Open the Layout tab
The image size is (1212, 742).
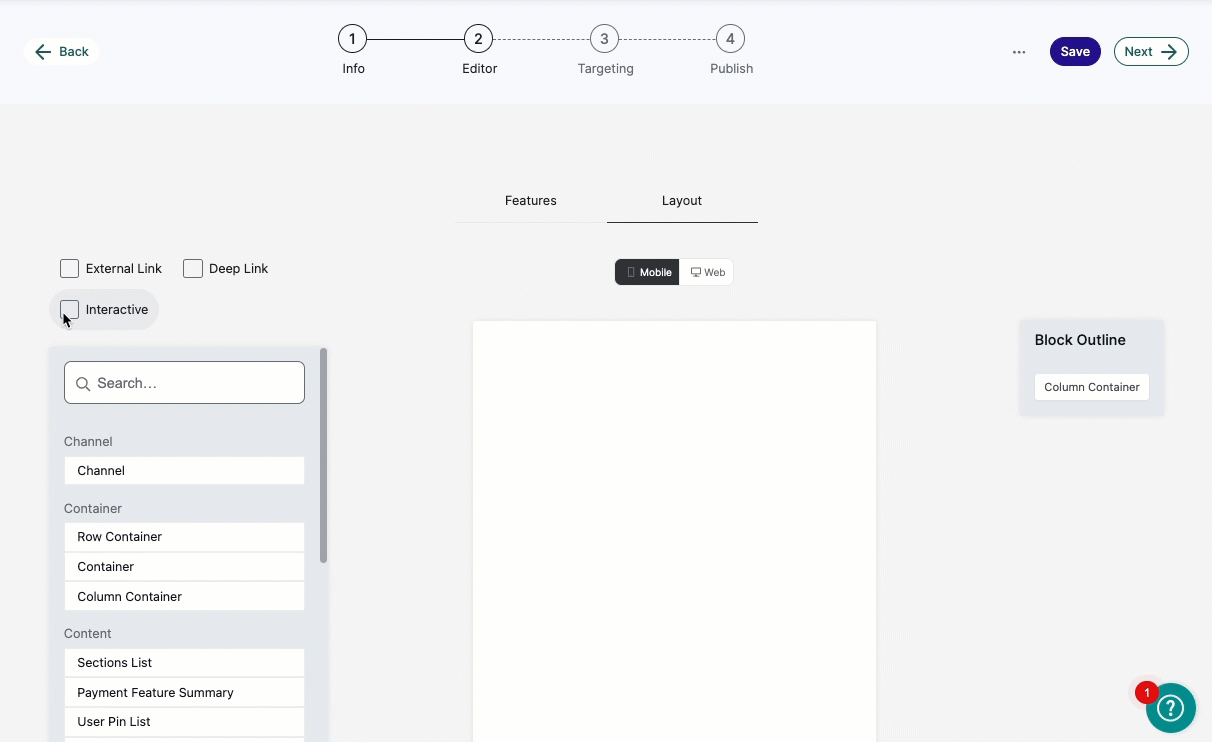[x=682, y=201]
